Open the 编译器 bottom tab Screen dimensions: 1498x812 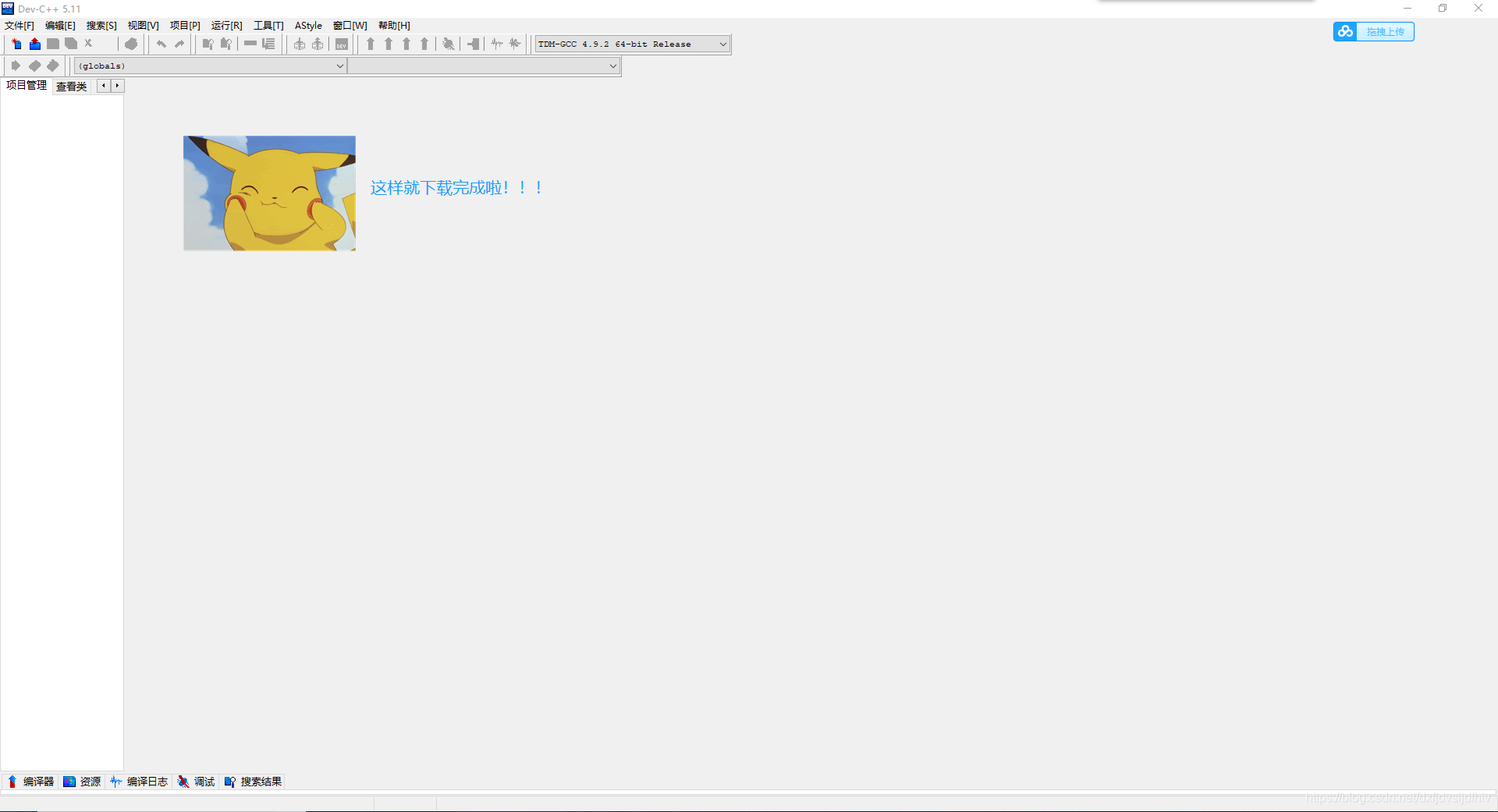[x=30, y=782]
